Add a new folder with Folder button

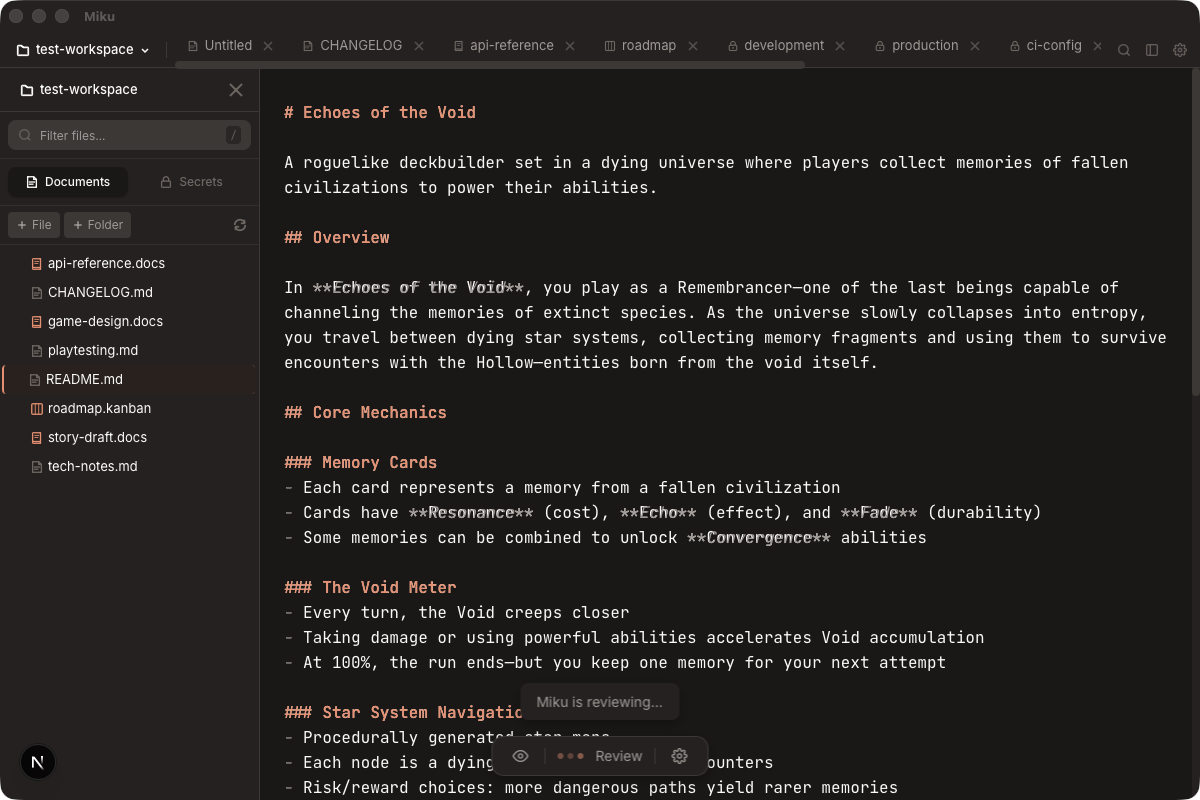pyautogui.click(x=97, y=225)
